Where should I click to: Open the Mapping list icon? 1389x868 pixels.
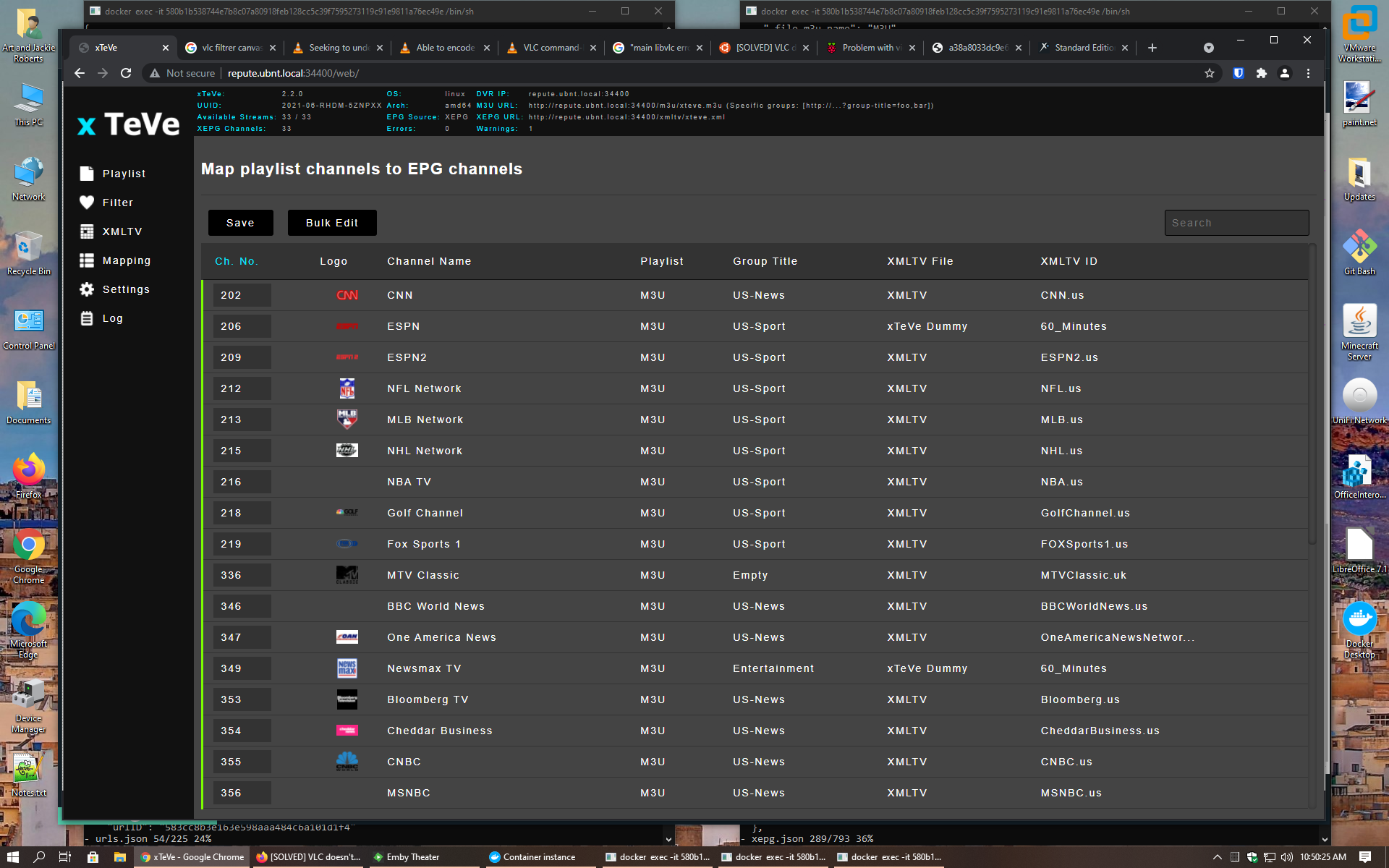(87, 260)
